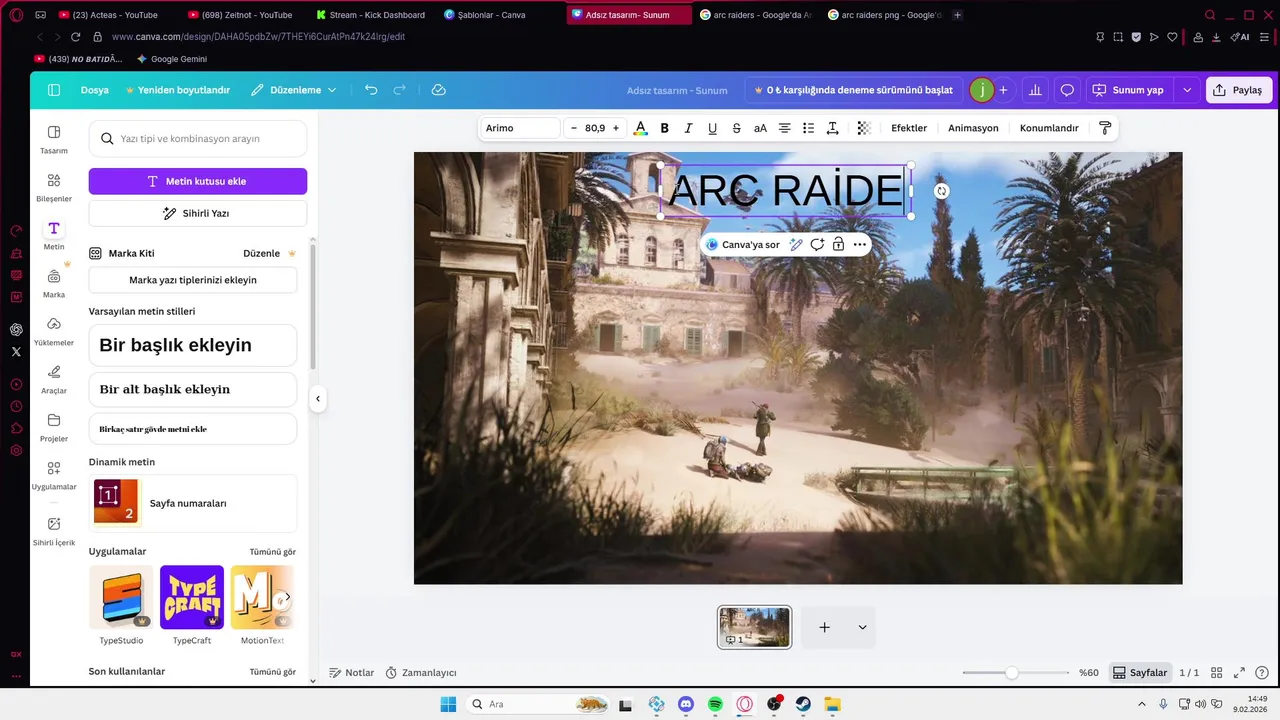Click Marka yazı tiplerinizi ekleyin button
Screen dimensions: 1280x720
[x=193, y=280]
